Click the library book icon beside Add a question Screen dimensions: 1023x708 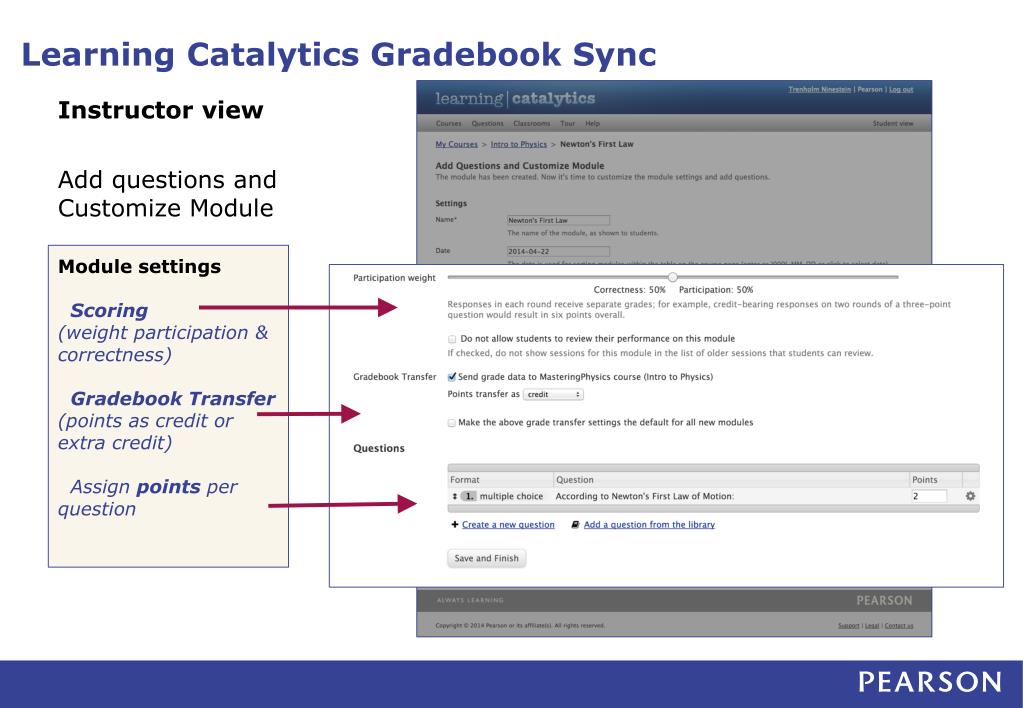click(575, 525)
